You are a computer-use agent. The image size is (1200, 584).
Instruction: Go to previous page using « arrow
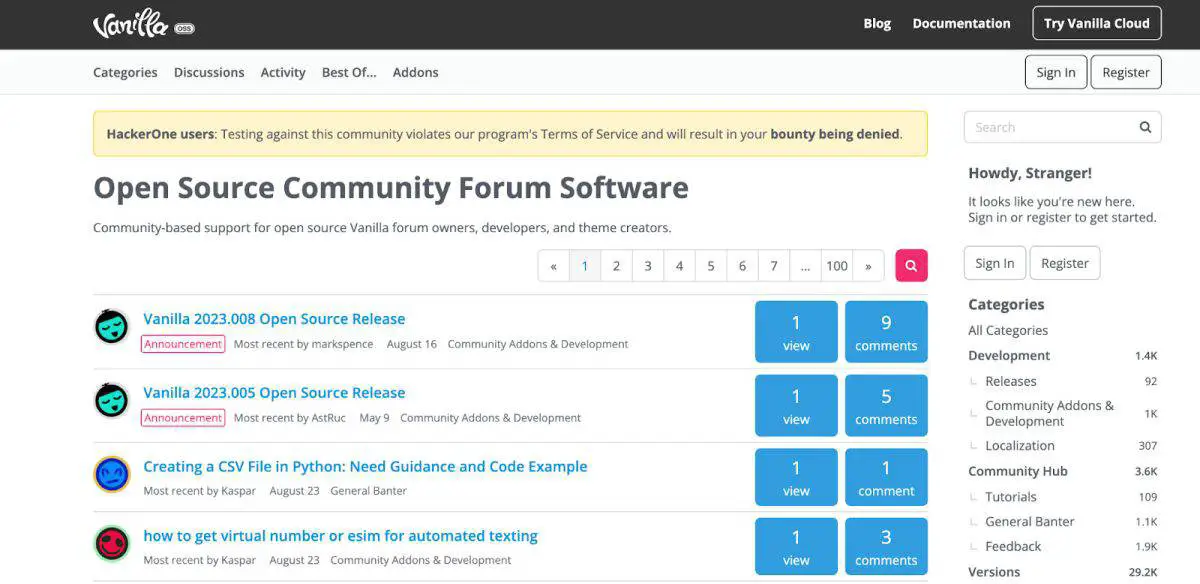point(554,266)
